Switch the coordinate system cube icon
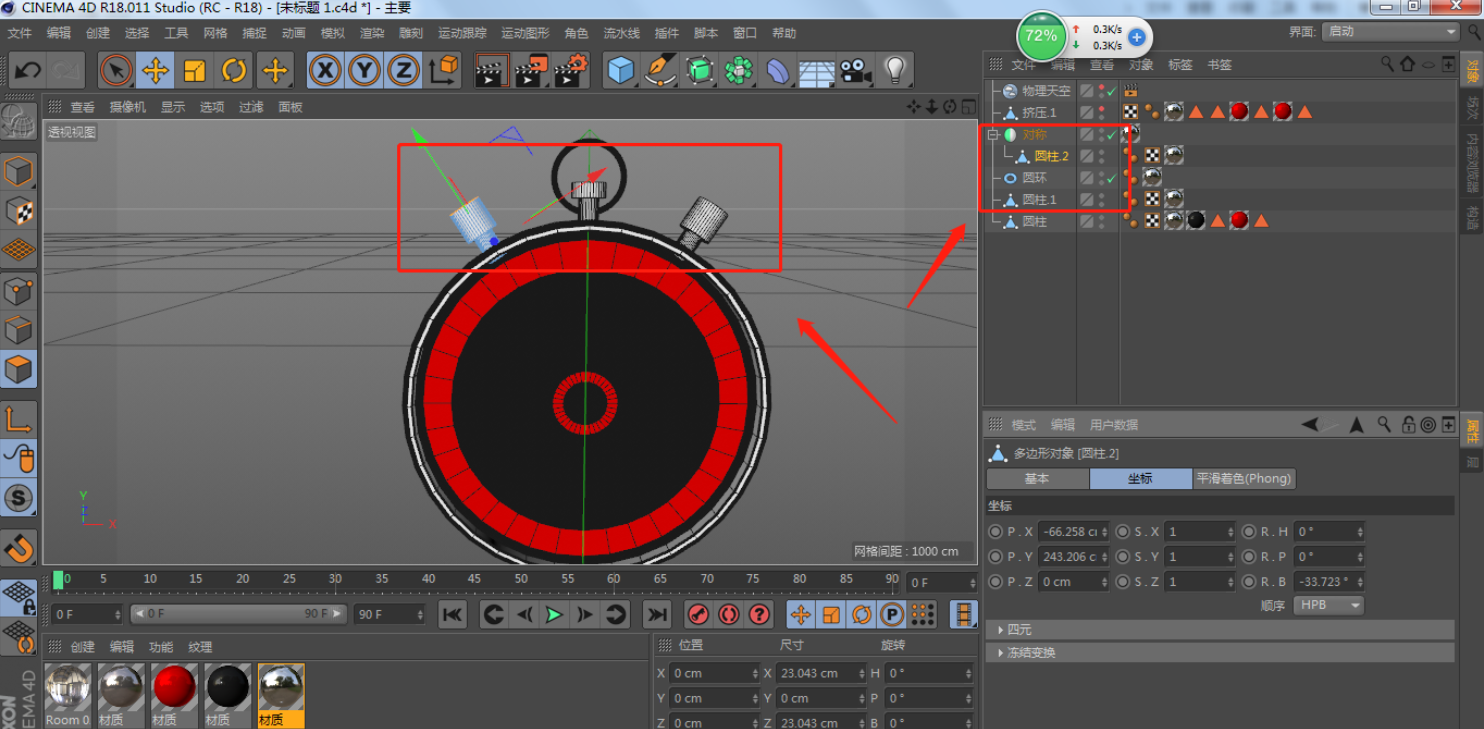The height and width of the screenshot is (729, 1484). 444,71
